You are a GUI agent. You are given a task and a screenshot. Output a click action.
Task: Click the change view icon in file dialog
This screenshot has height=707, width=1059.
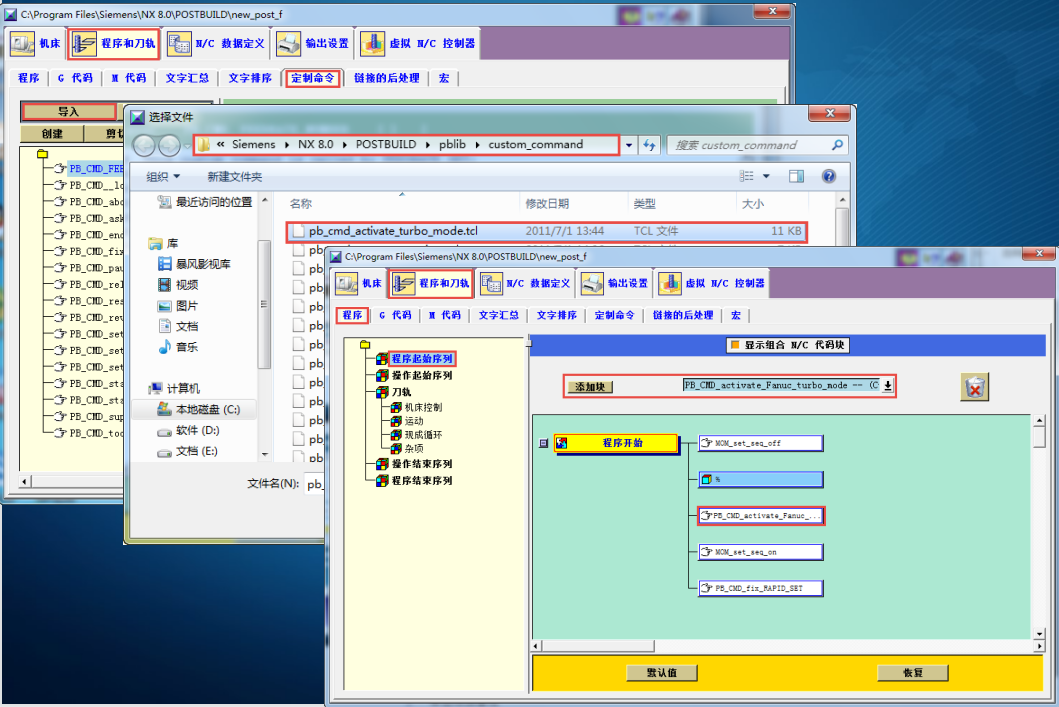(746, 176)
